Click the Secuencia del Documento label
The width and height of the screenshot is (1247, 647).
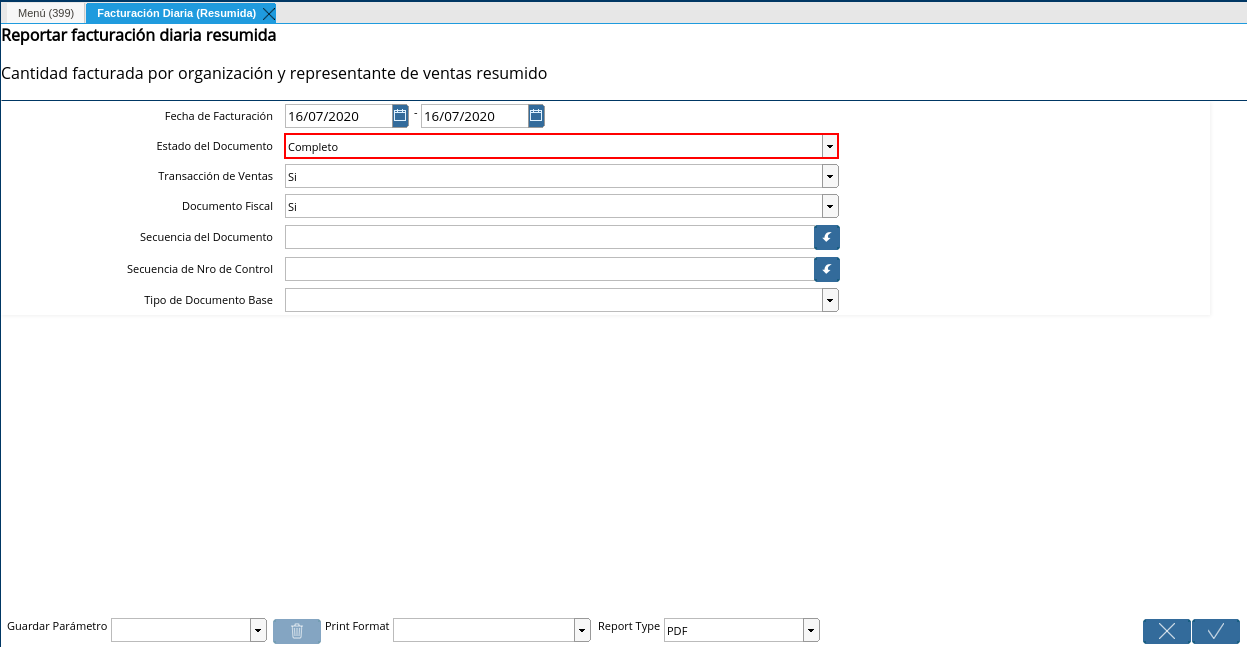[x=206, y=237]
